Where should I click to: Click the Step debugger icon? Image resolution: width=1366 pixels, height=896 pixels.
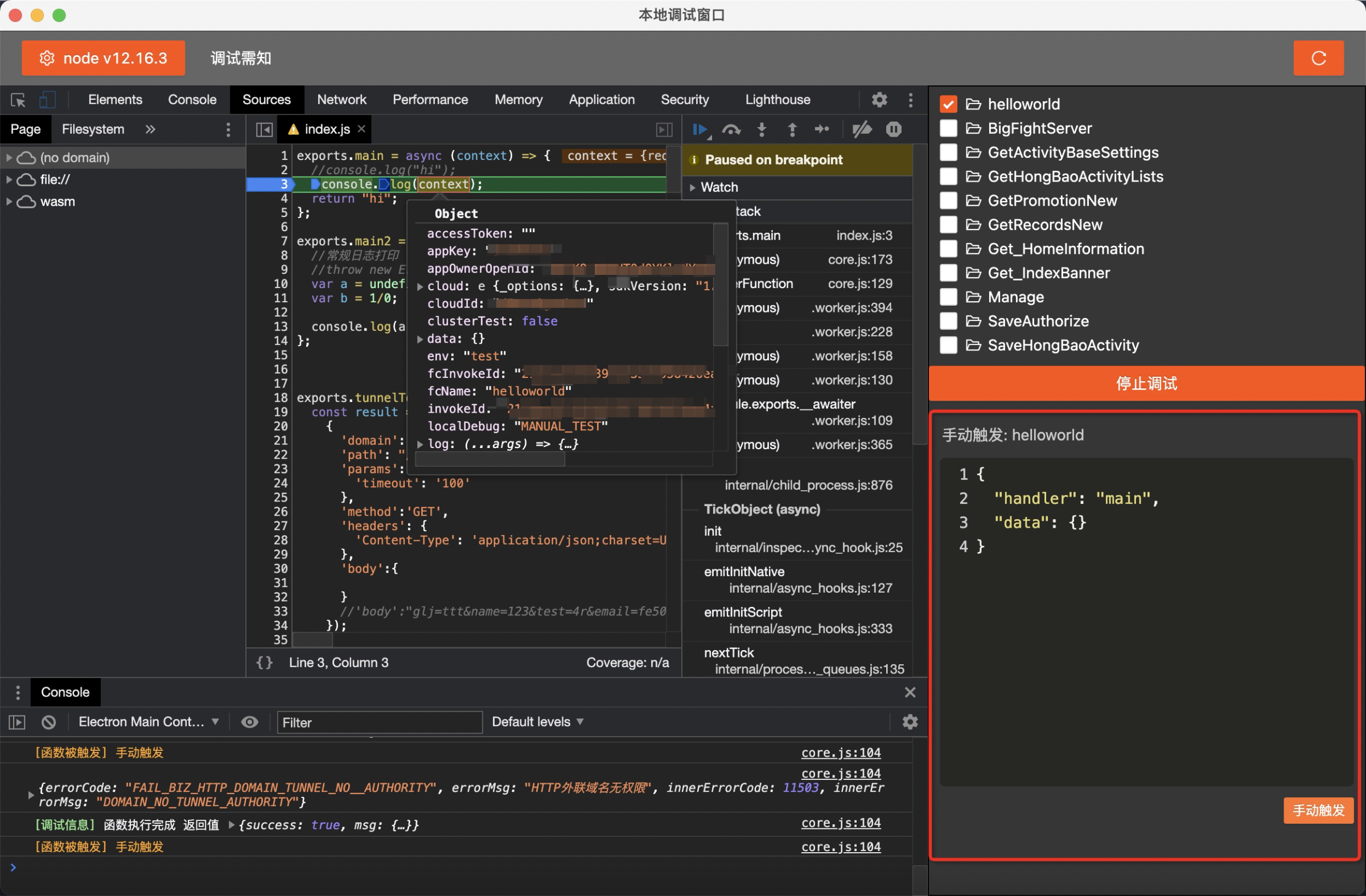point(822,130)
